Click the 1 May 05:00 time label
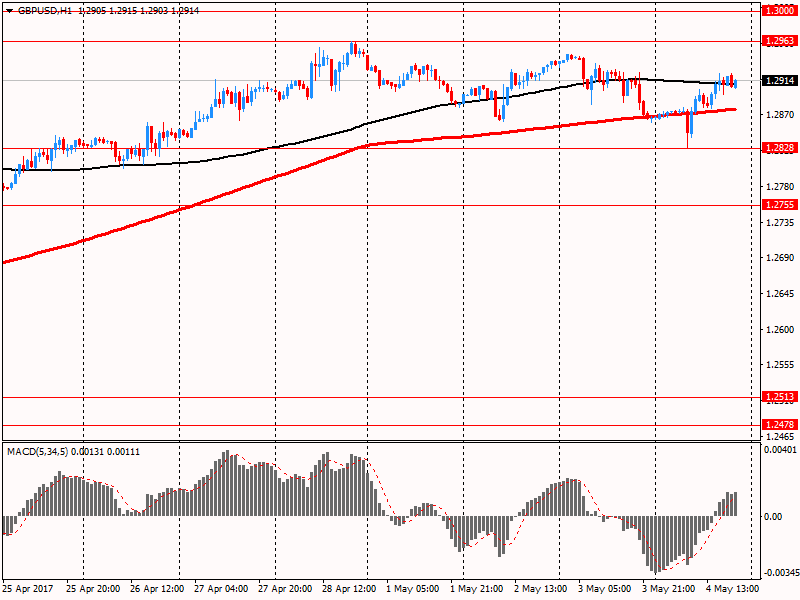 [x=413, y=589]
